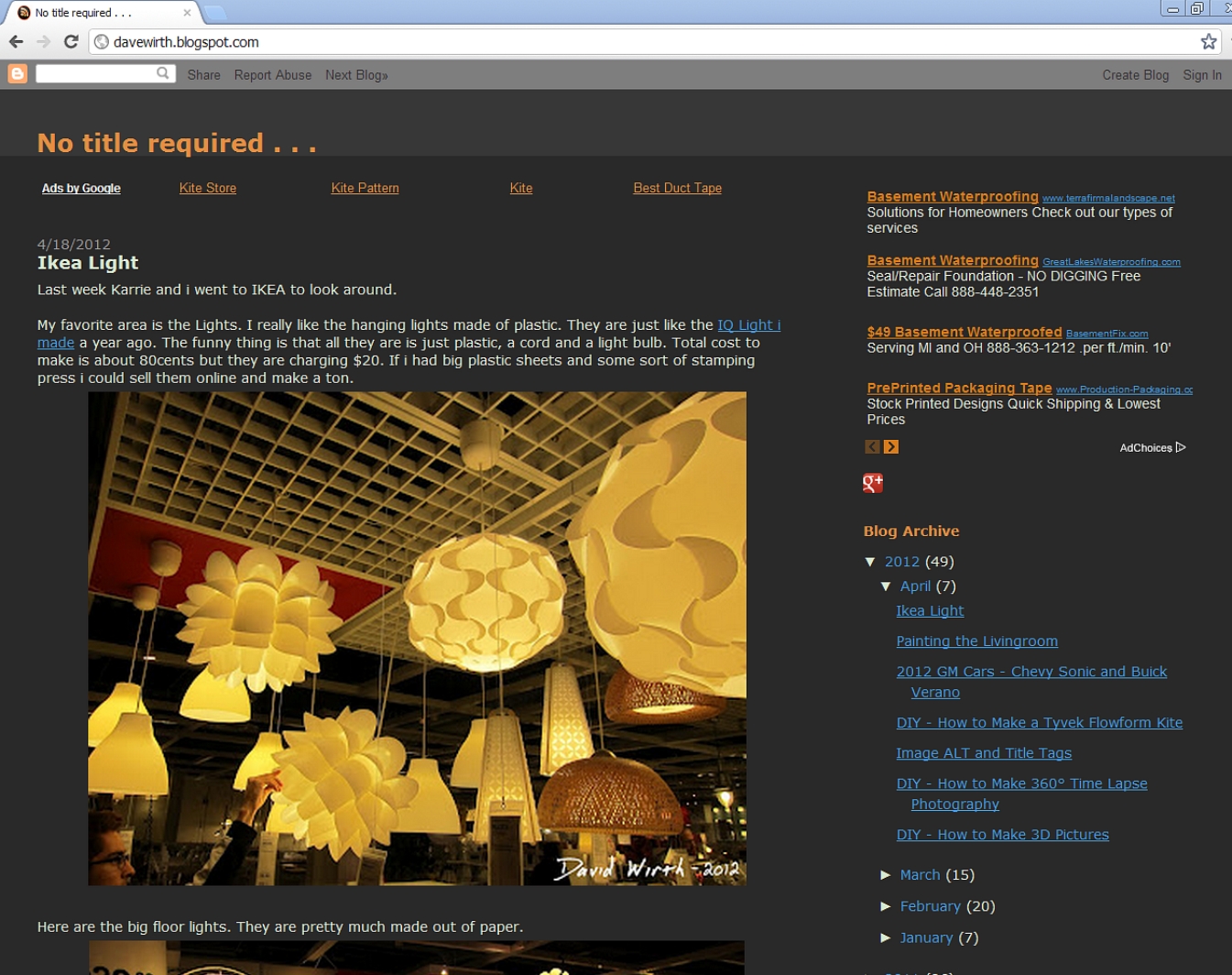Open the 'IQ Light i made' link
The width and height of the screenshot is (1232, 975).
(x=748, y=325)
